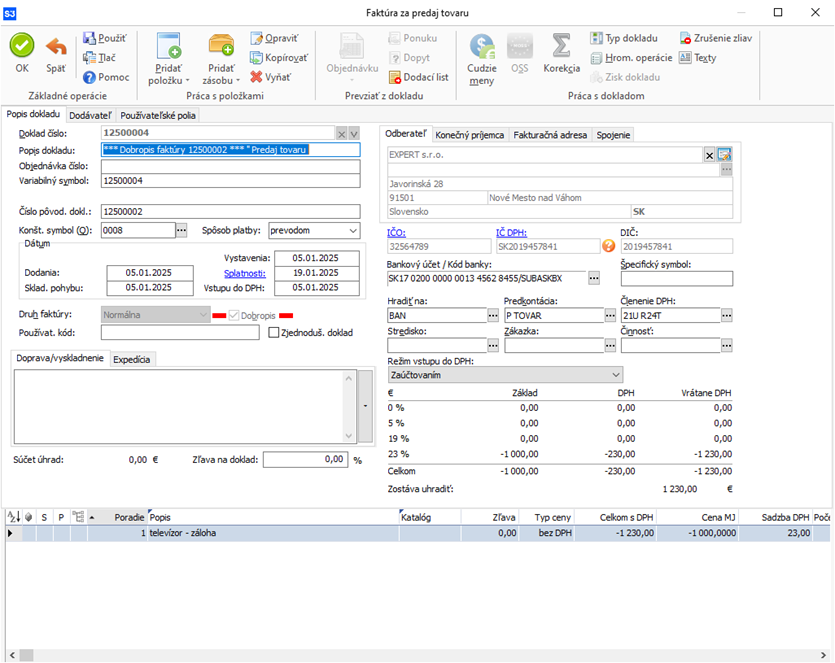Screen dimensions: 835x663
Task: Select the televízor - záloha row
Action: point(270,533)
